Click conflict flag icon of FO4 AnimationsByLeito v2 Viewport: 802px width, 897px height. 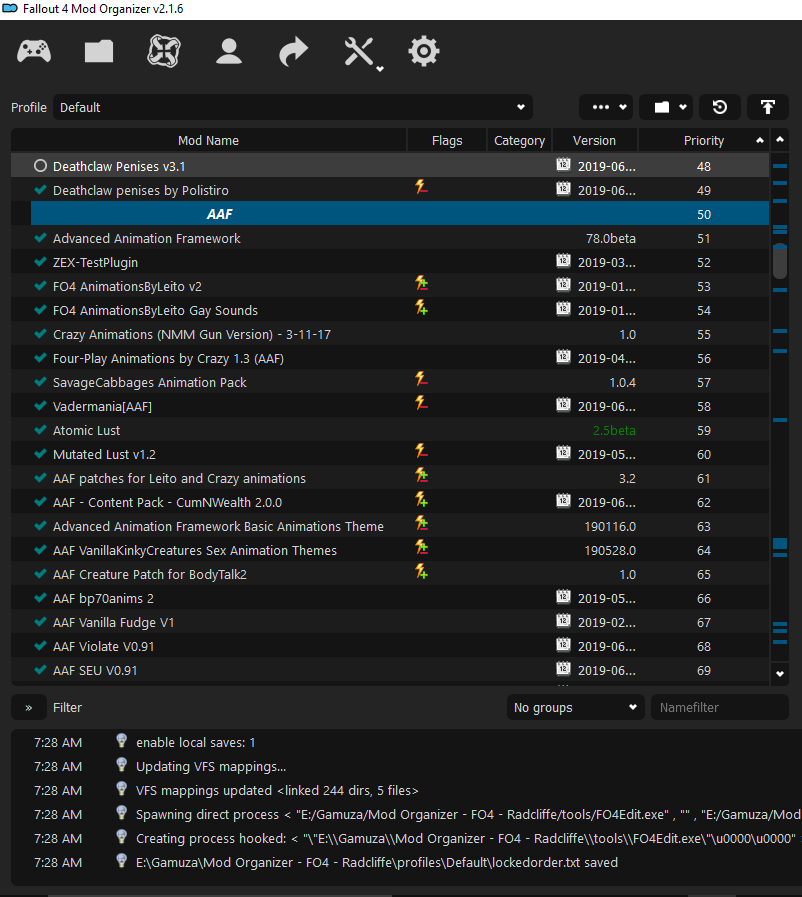click(x=422, y=283)
